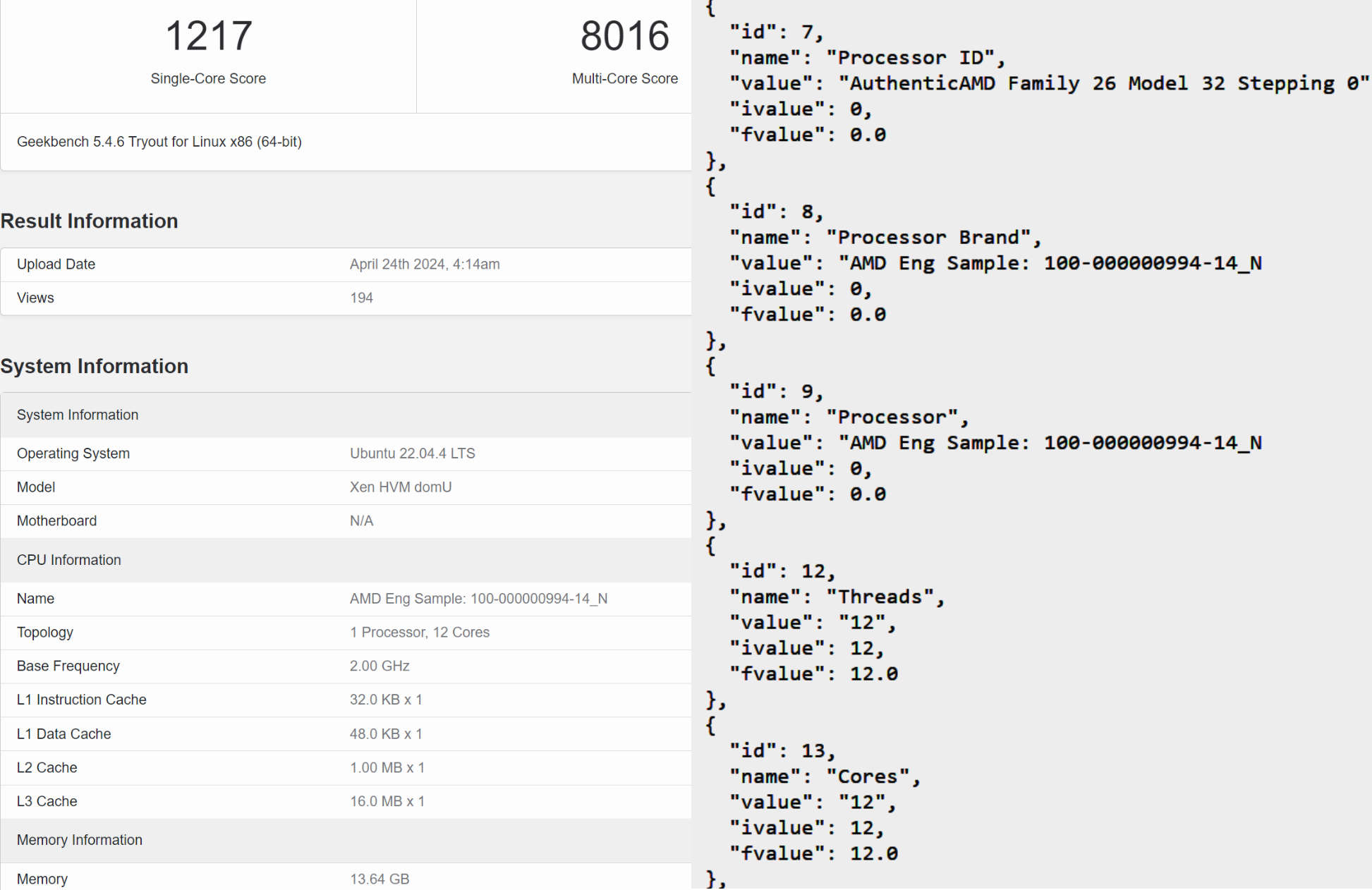Click the Xen HVM domU model value
Viewport: 1372px width, 890px height.
[x=400, y=487]
